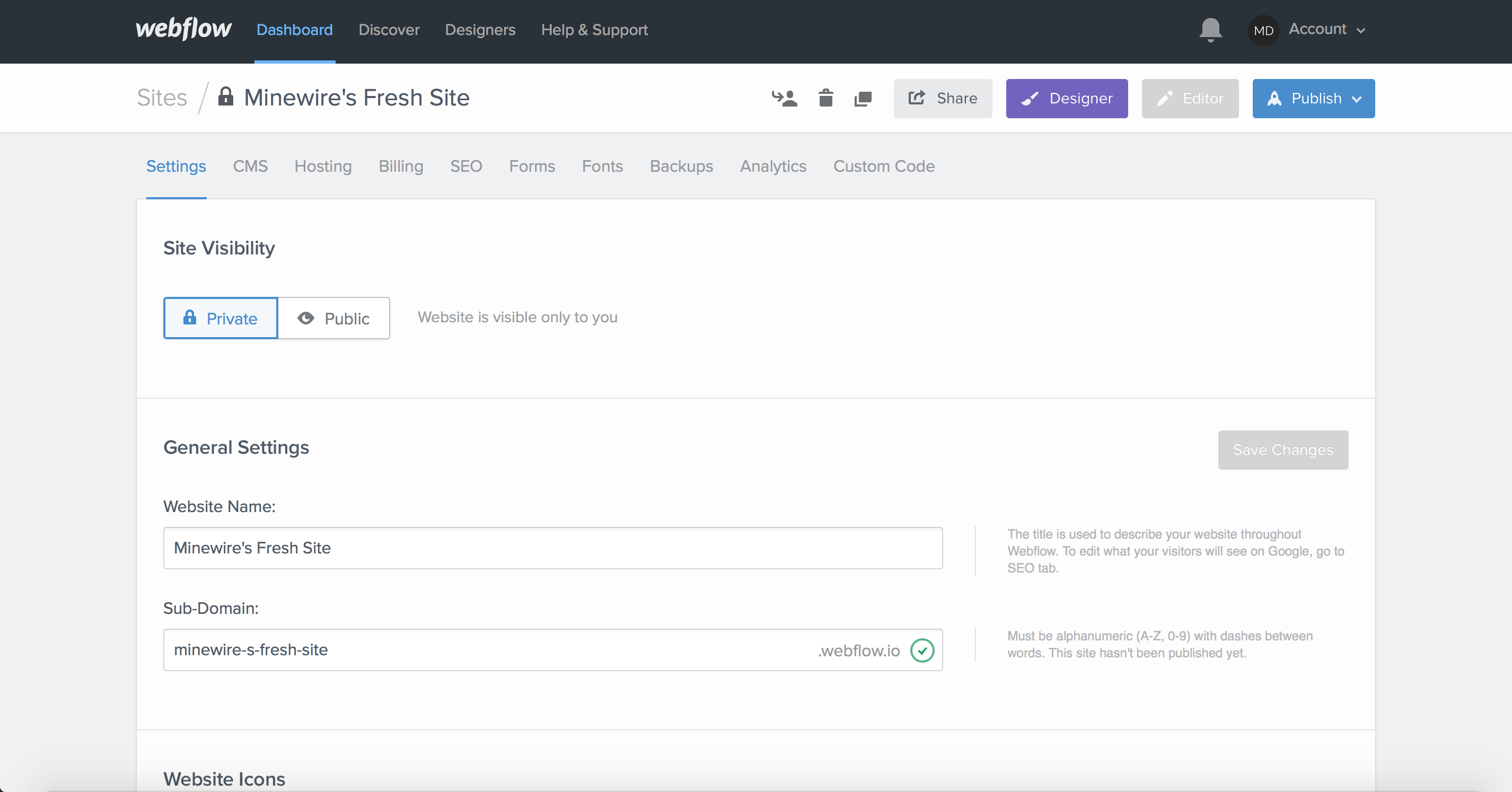The width and height of the screenshot is (1512, 792).
Task: Open the Fonts tab
Action: pyautogui.click(x=602, y=166)
